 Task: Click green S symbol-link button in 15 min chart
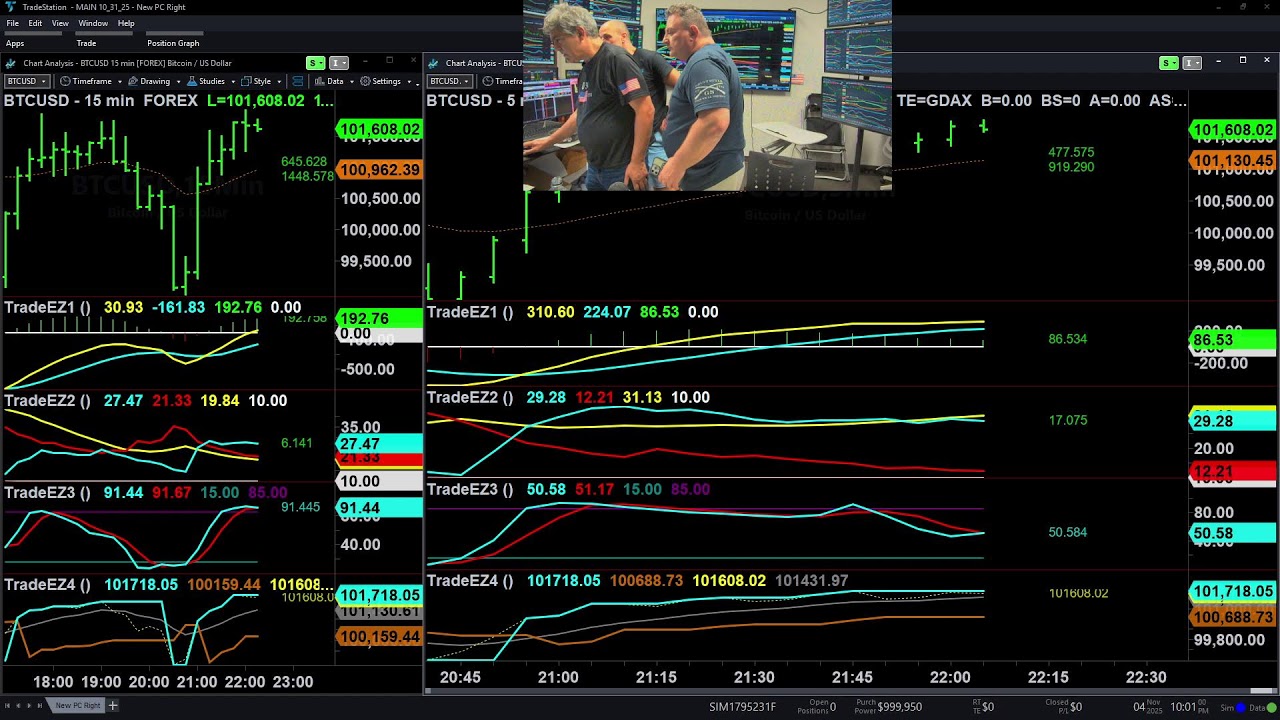point(315,63)
